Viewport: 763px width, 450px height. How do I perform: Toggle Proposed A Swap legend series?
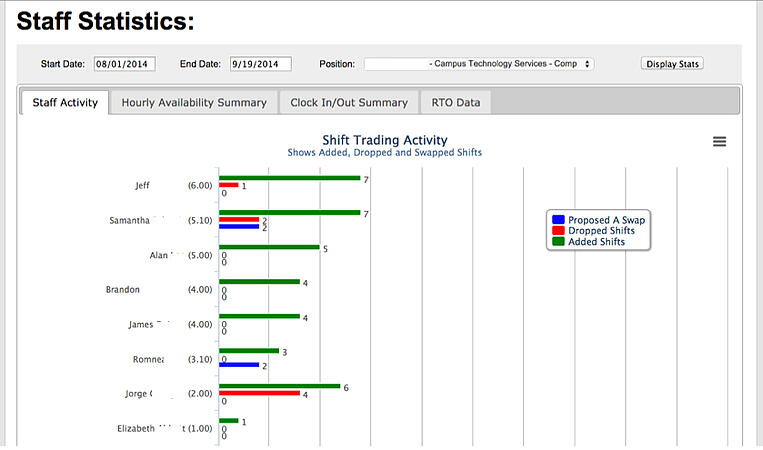[x=607, y=219]
